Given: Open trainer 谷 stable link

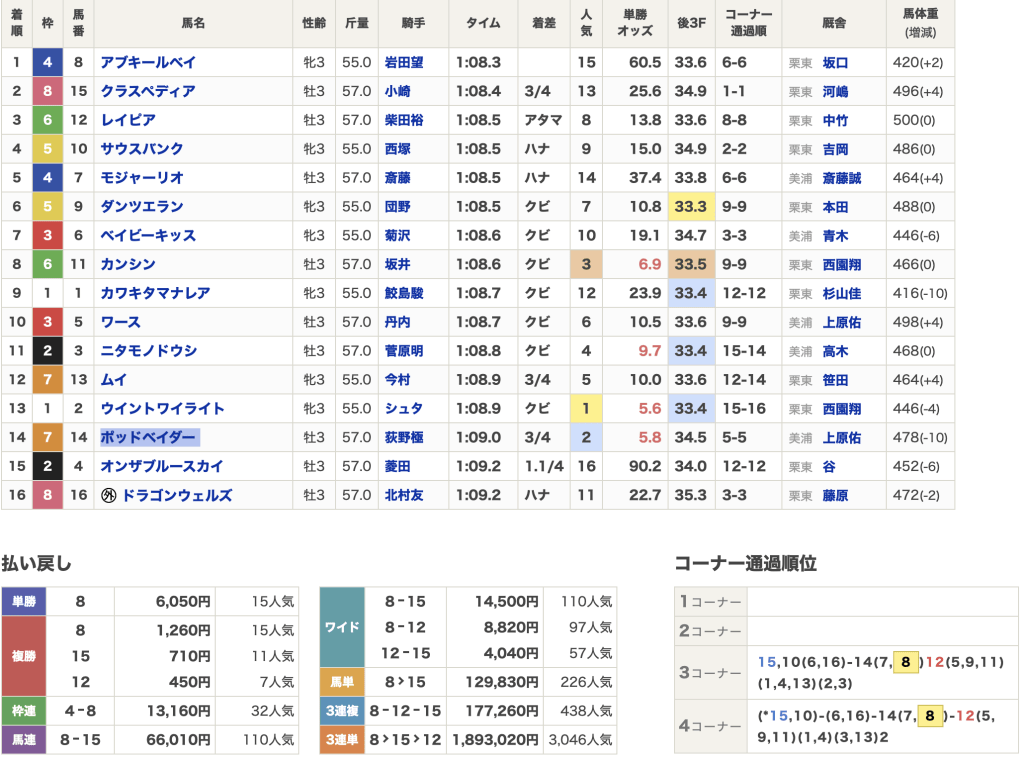Looking at the screenshot, I should (829, 466).
